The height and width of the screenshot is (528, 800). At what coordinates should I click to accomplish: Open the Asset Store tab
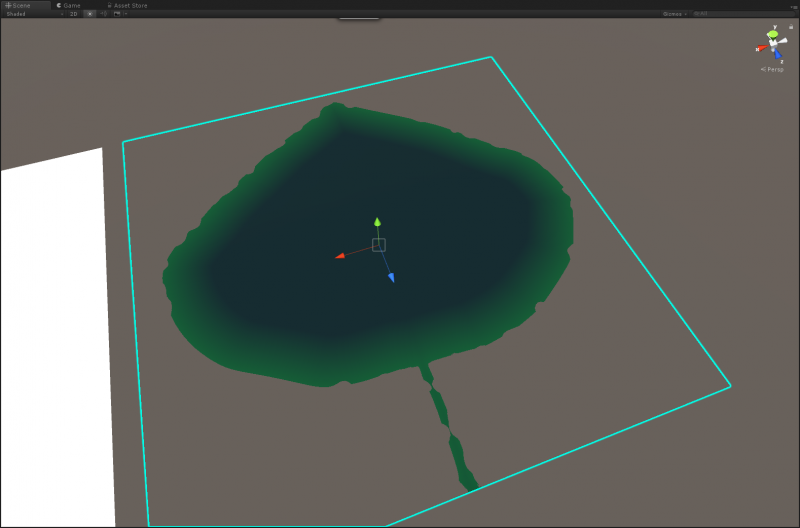coord(128,5)
